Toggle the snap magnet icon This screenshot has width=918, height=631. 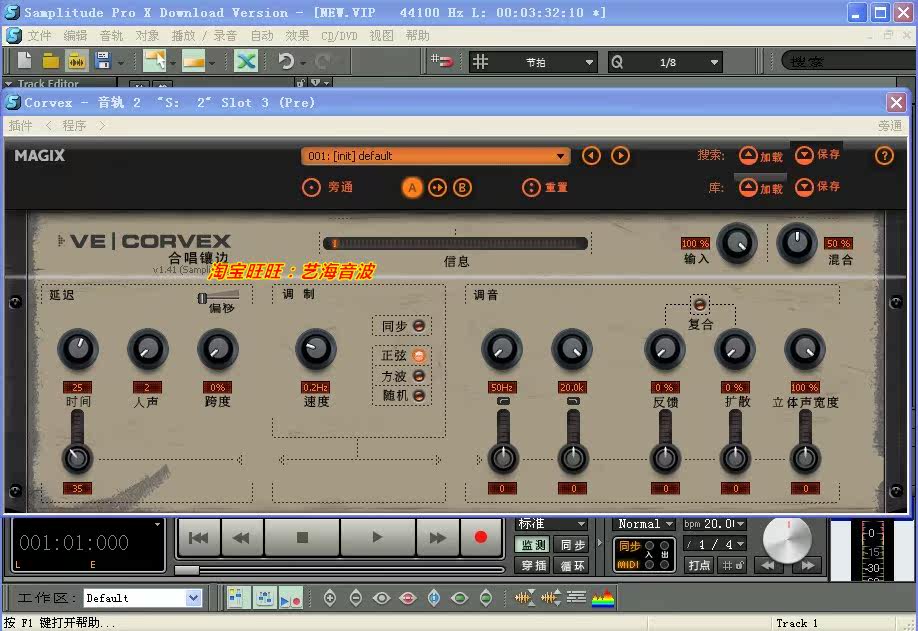(442, 61)
